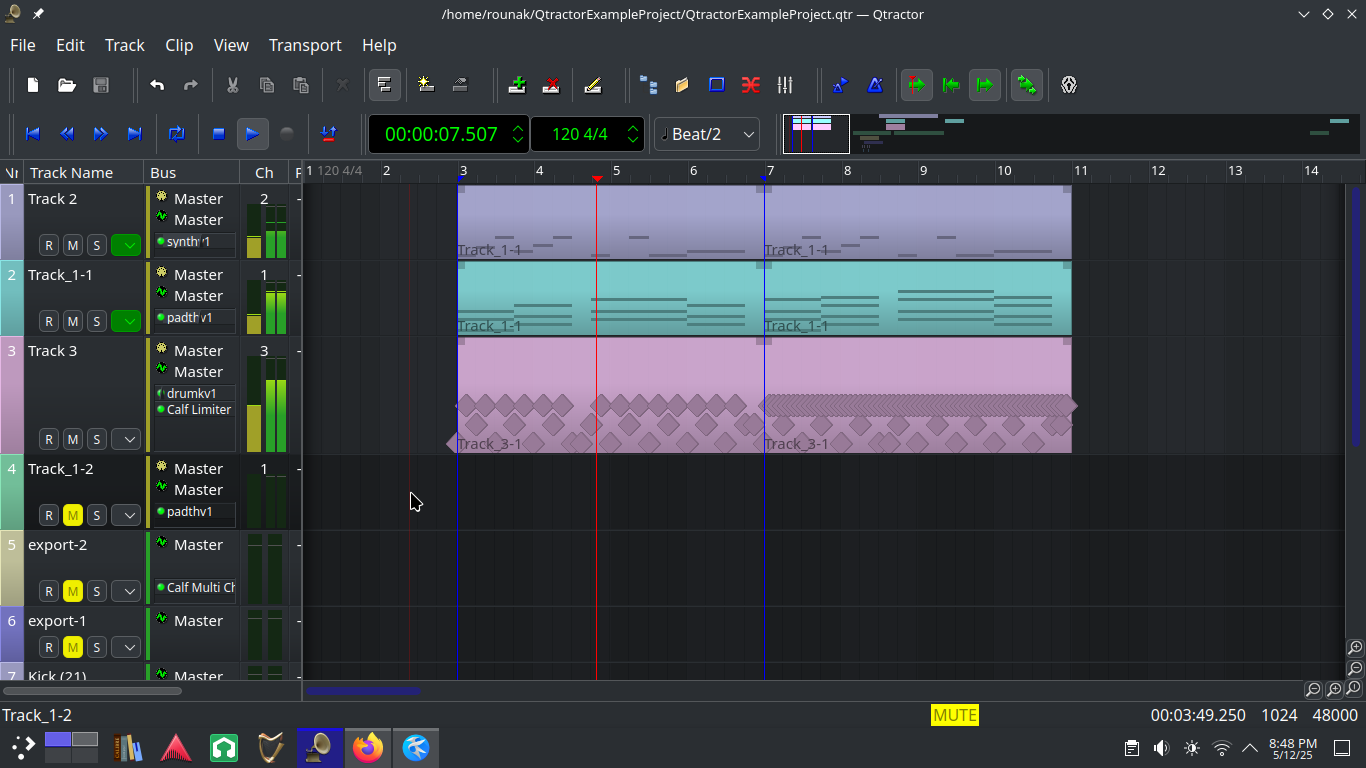Image resolution: width=1366 pixels, height=768 pixels.
Task: Open the Transport menu
Action: (x=305, y=45)
